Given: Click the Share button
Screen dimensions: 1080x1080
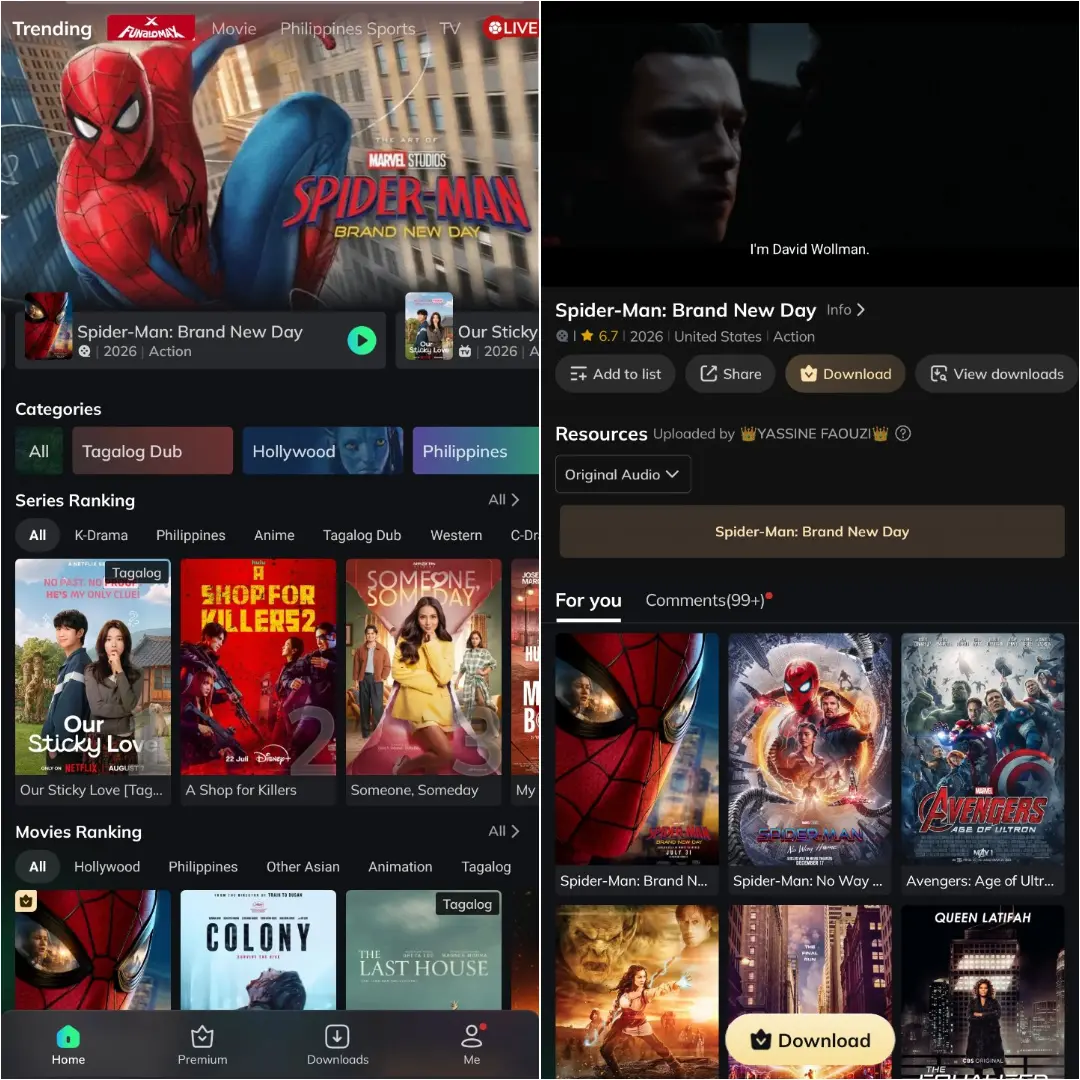Looking at the screenshot, I should point(731,374).
